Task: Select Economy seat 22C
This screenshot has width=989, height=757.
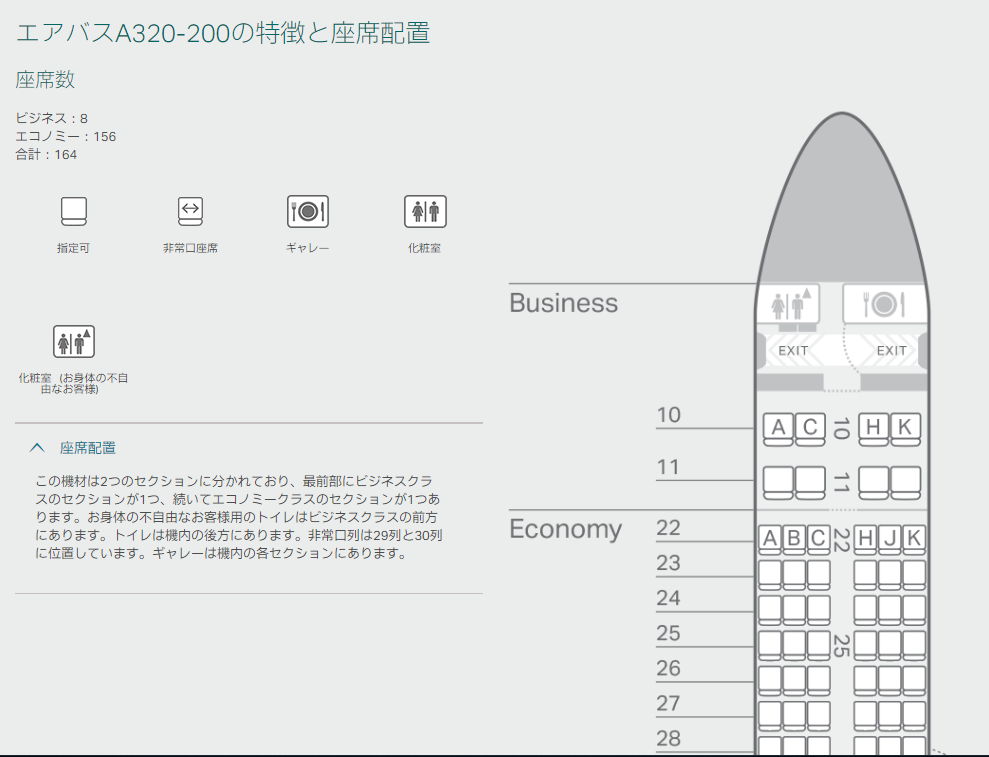Action: click(819, 540)
